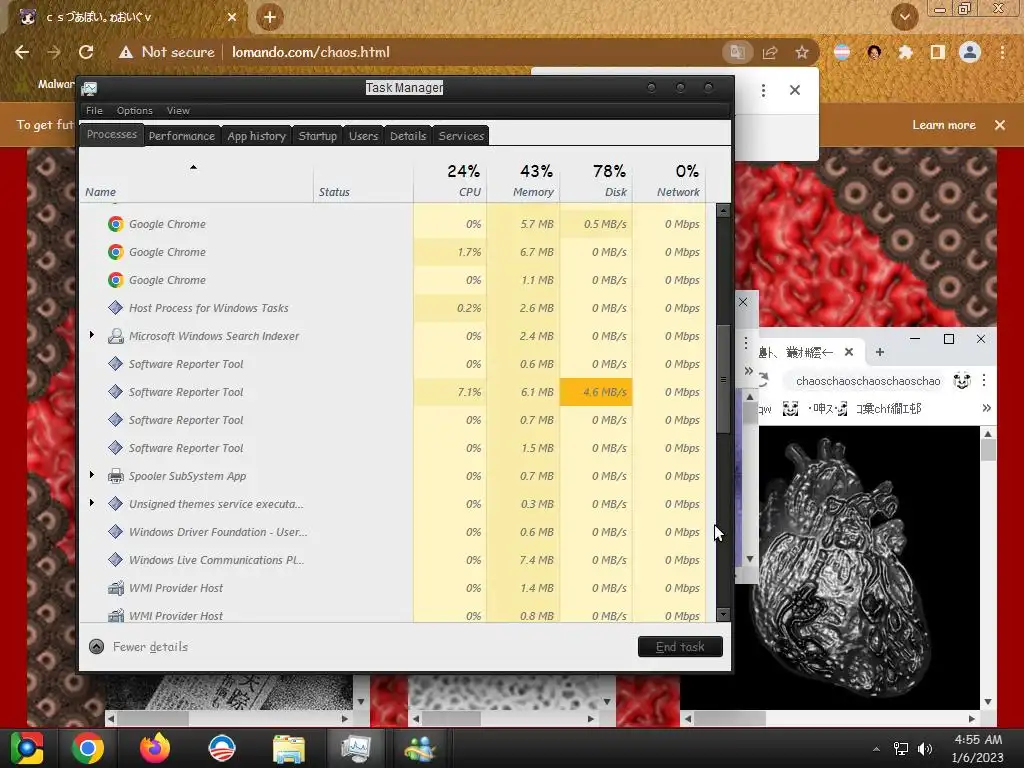Expand Spooler SubSystem App process
The image size is (1024, 768).
91,475
